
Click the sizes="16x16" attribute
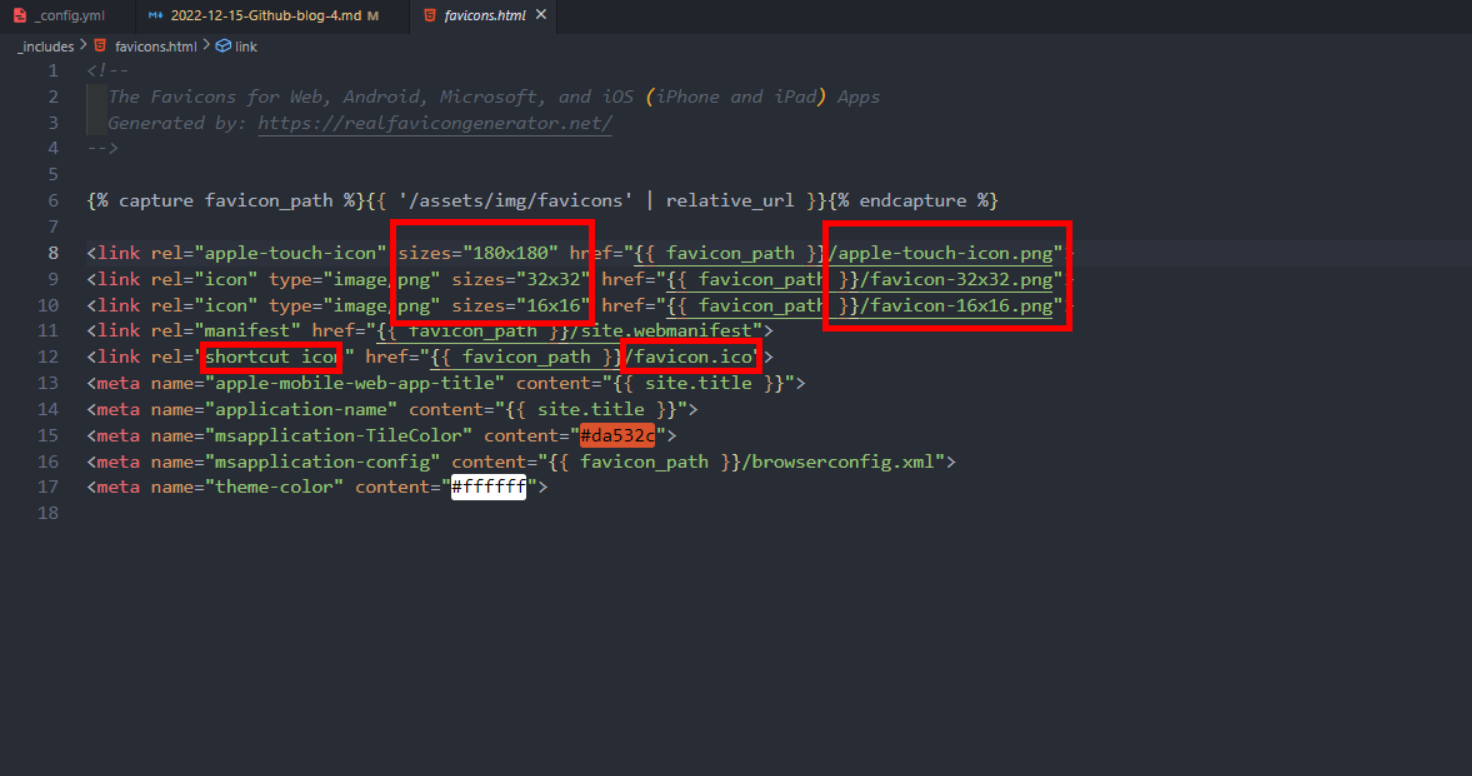tap(521, 305)
